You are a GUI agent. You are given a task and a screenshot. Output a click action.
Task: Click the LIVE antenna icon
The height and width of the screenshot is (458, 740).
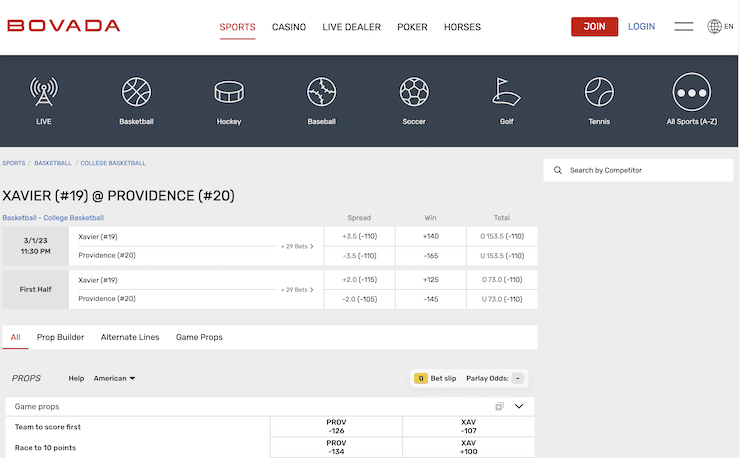click(44, 93)
